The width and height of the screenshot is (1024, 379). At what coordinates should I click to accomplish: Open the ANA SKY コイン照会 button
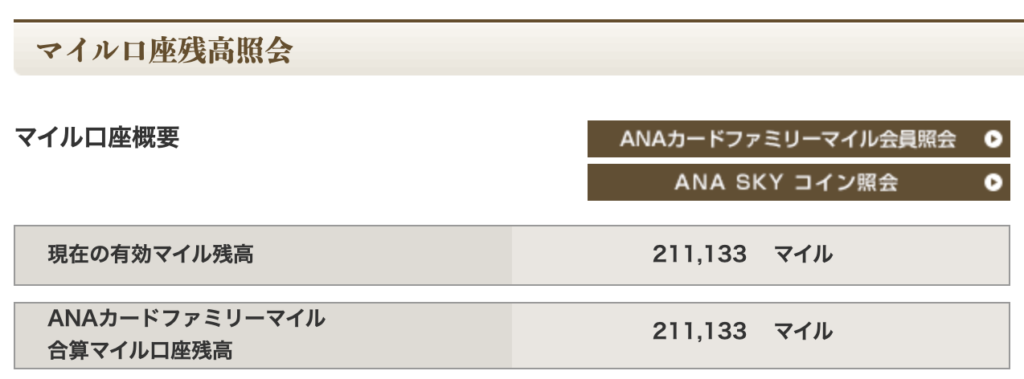click(798, 182)
